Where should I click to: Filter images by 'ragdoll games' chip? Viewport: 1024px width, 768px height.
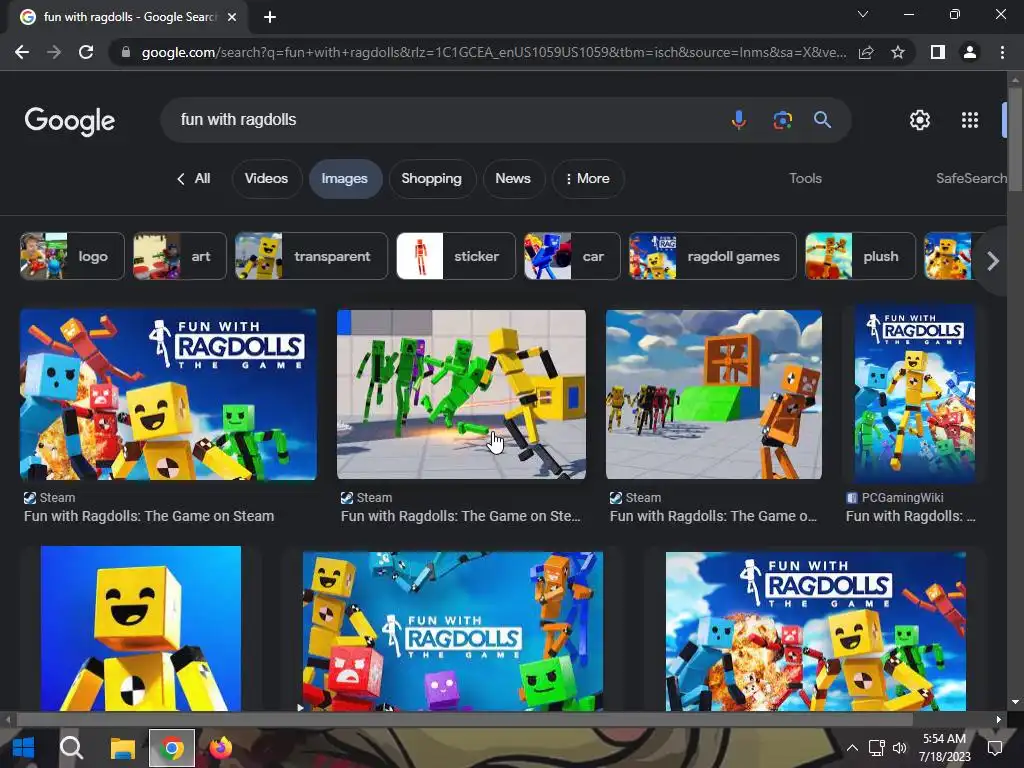point(712,256)
